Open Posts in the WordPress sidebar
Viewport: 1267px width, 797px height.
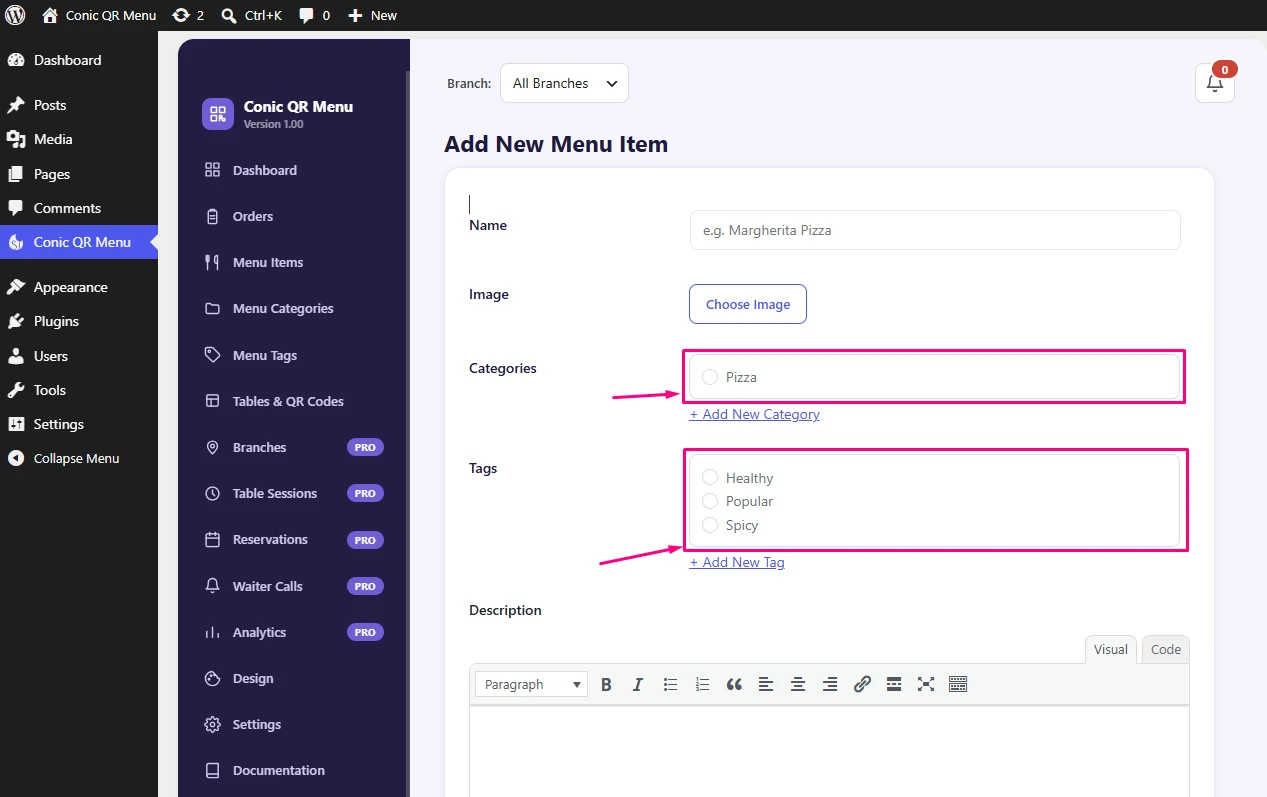click(x=79, y=105)
